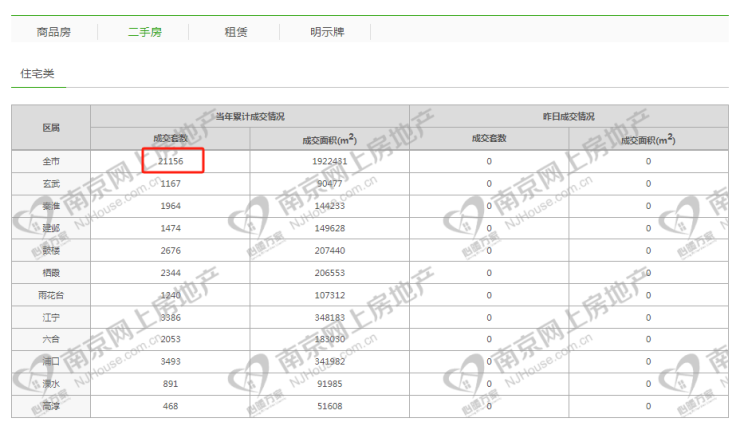Click the 当年累计成交情况 header
Screen dimensions: 740x430
point(250,116)
